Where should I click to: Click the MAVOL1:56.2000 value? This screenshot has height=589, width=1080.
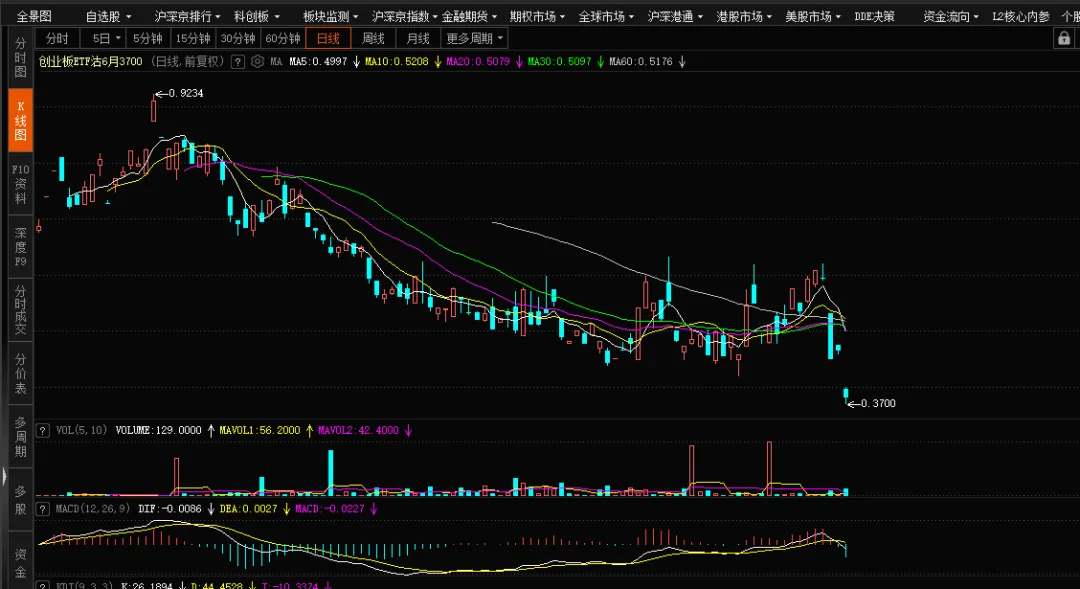(x=260, y=431)
